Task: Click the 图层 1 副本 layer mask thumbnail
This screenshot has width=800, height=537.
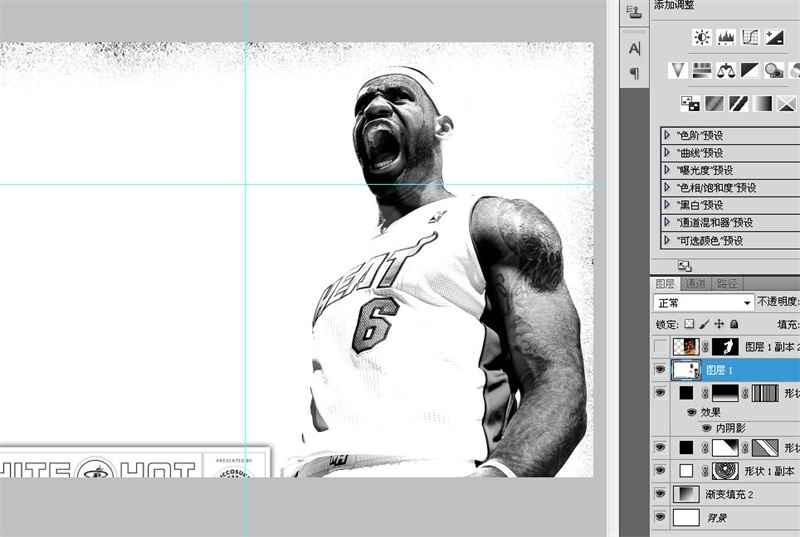Action: (724, 347)
